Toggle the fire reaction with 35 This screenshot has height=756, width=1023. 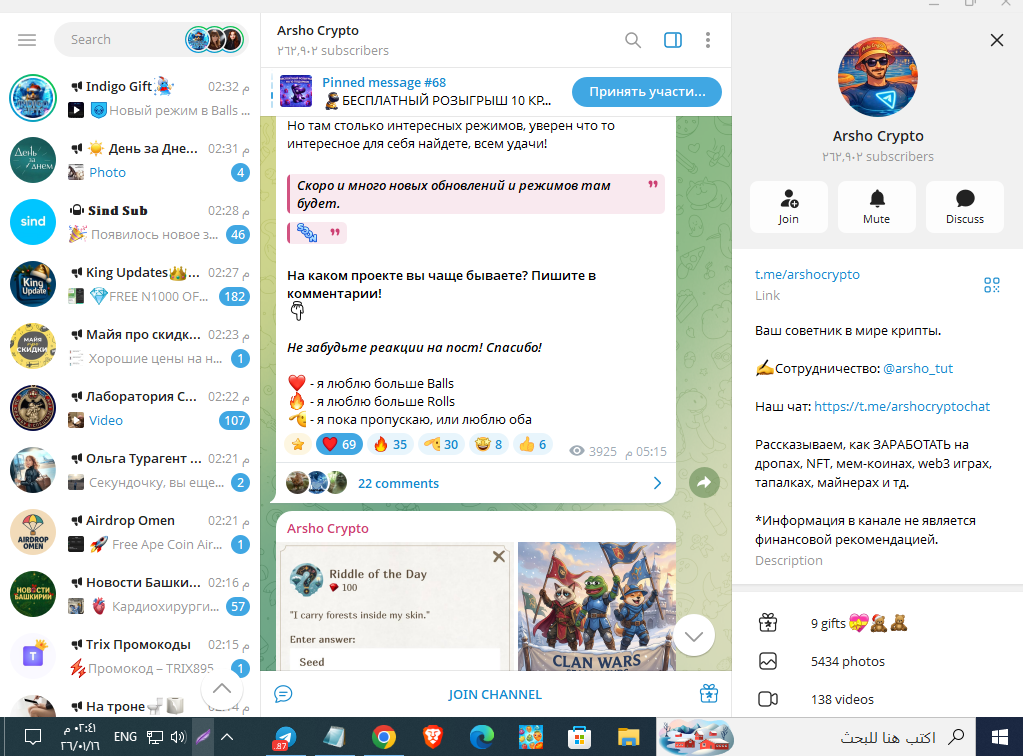point(390,444)
